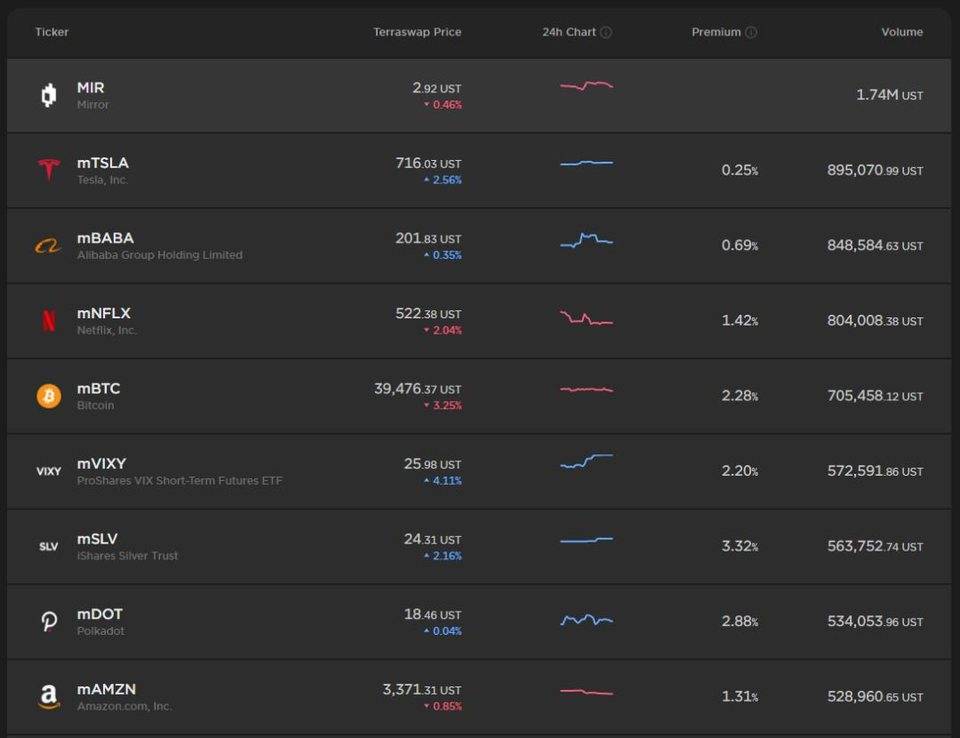
Task: Click the Tesla logo icon
Action: pyautogui.click(x=49, y=170)
